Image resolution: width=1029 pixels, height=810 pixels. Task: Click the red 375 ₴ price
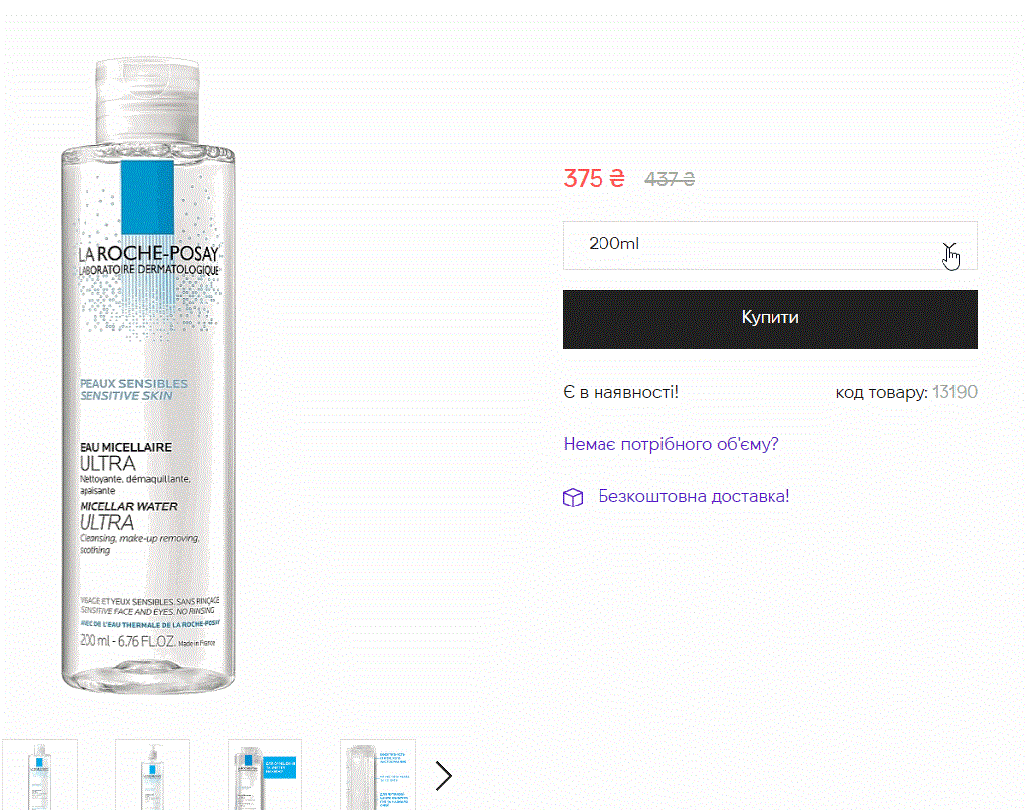(x=594, y=179)
